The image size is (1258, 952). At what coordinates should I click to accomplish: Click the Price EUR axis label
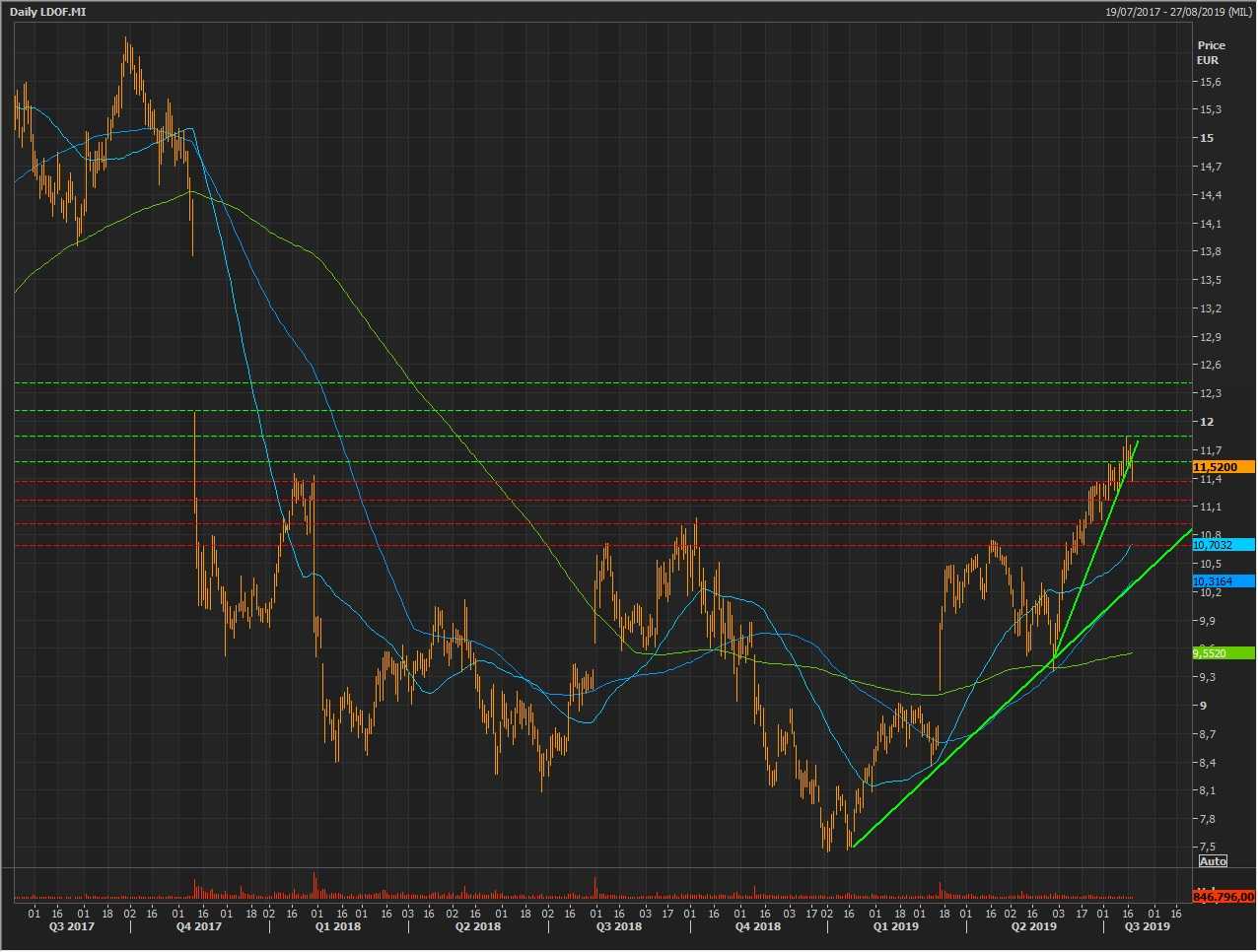[x=1211, y=52]
